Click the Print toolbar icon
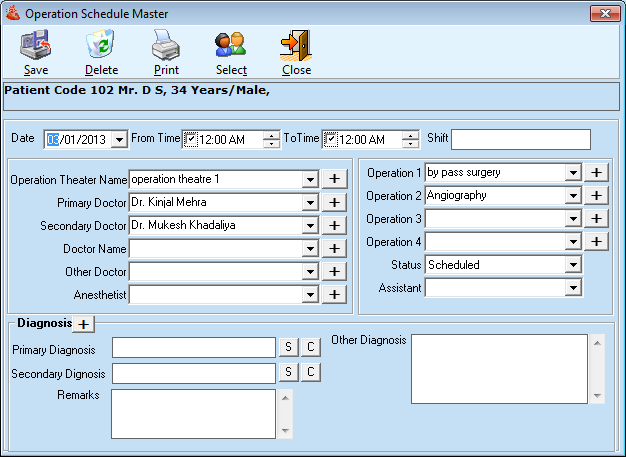626x457 pixels. pos(166,46)
